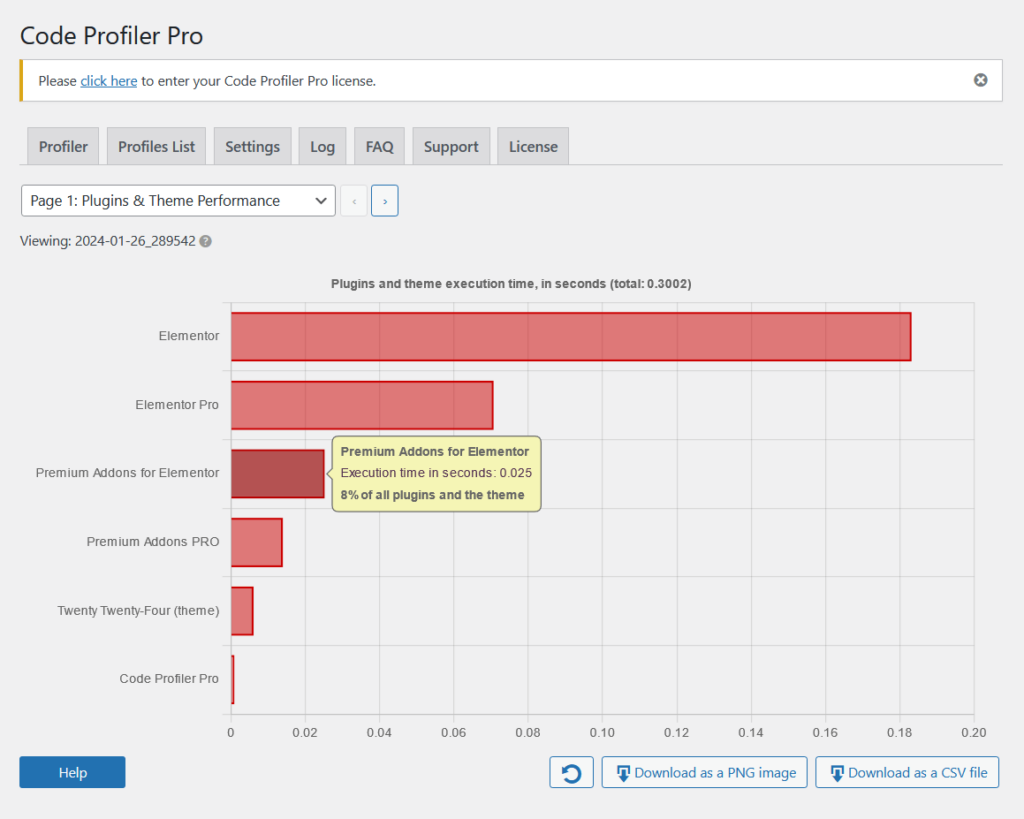The width and height of the screenshot is (1024, 819).
Task: Click the tooltip '8% of all plugins and the theme'
Action: (x=432, y=495)
